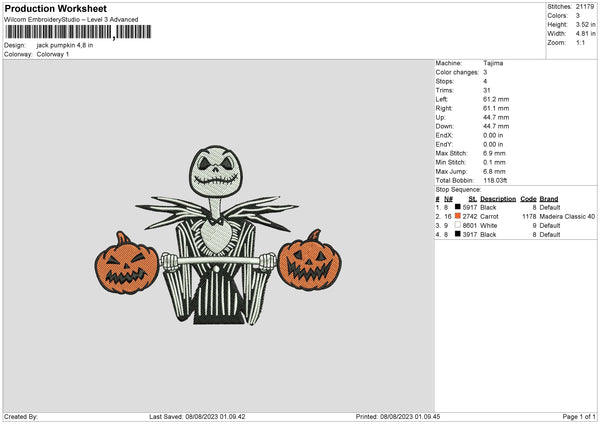Click the Printed timestamp in footer
The width and height of the screenshot is (600, 424).
pyautogui.click(x=398, y=417)
